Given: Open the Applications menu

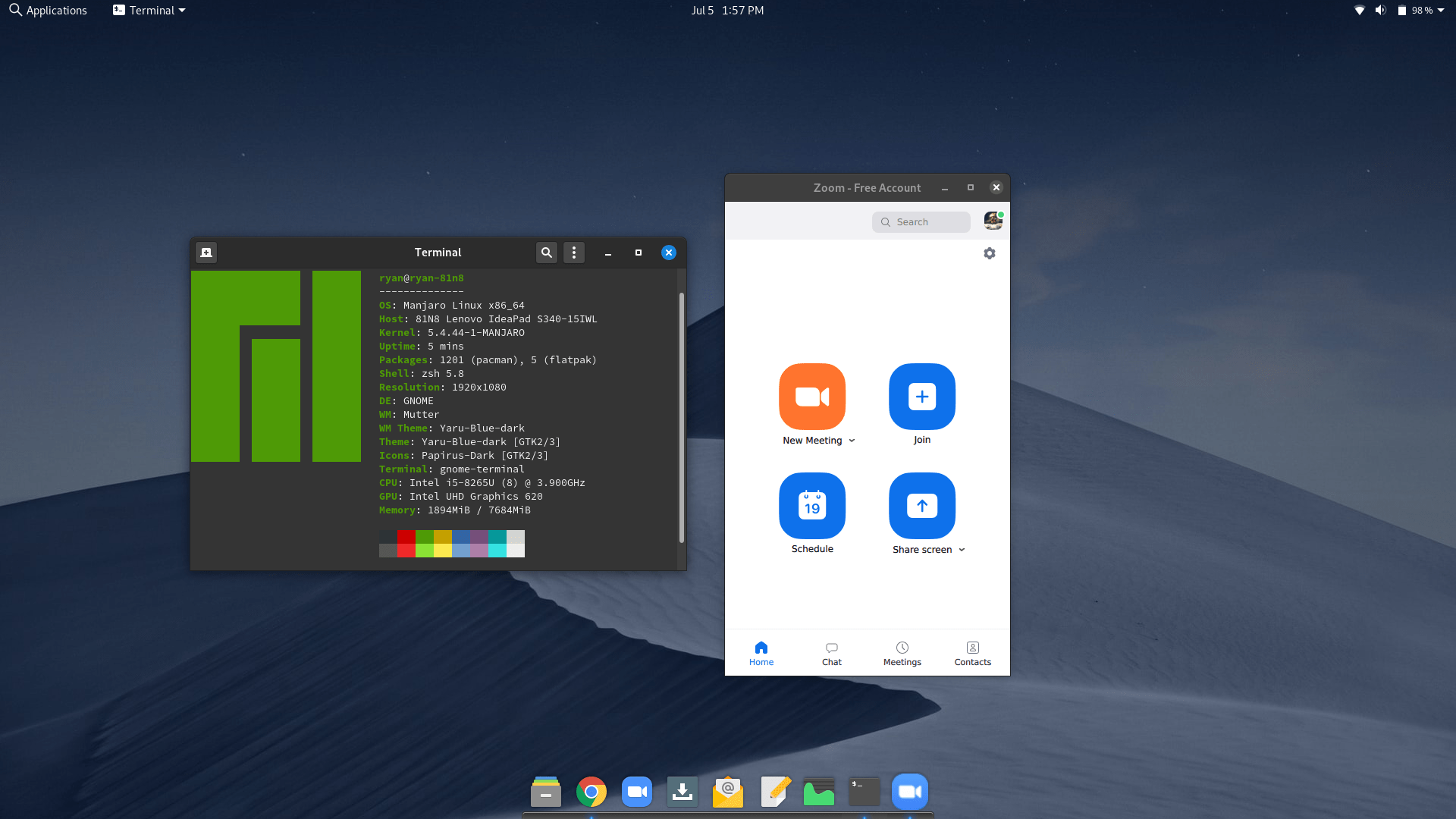Looking at the screenshot, I should [47, 10].
